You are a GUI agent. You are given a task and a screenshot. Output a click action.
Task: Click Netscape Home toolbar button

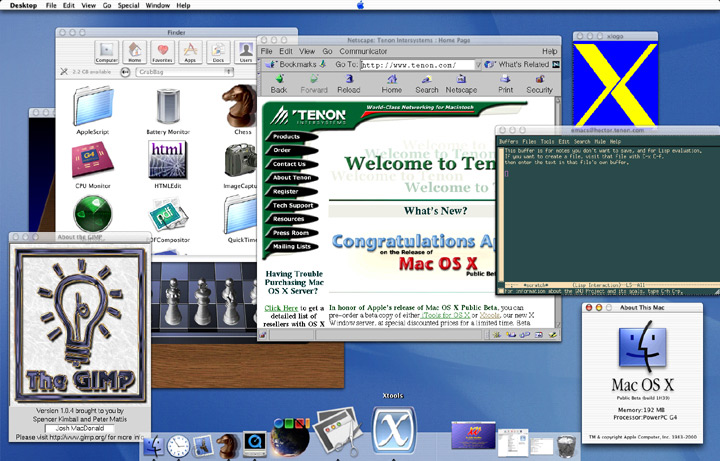click(x=392, y=84)
